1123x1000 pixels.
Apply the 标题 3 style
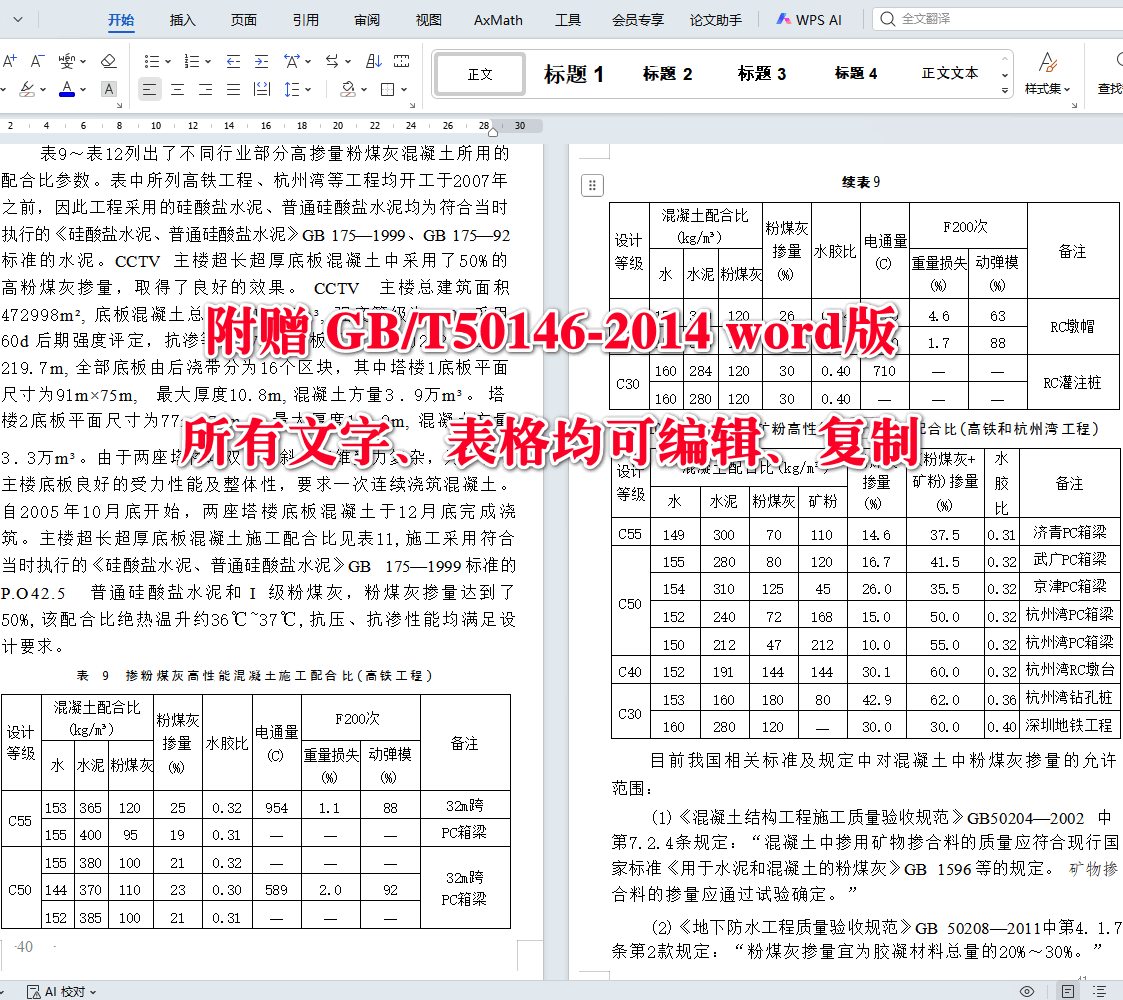(x=762, y=74)
